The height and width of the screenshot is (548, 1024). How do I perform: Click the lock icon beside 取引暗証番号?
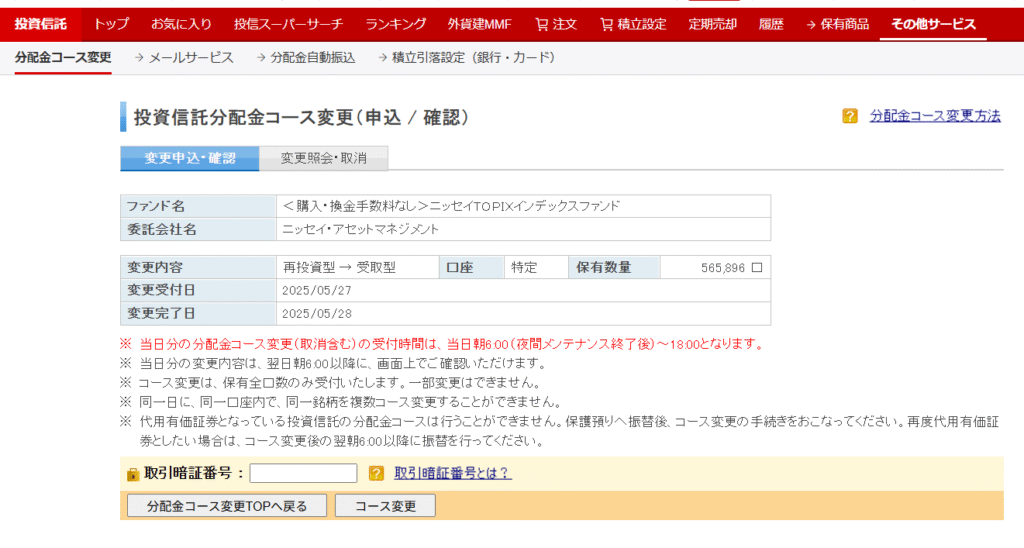coord(133,474)
